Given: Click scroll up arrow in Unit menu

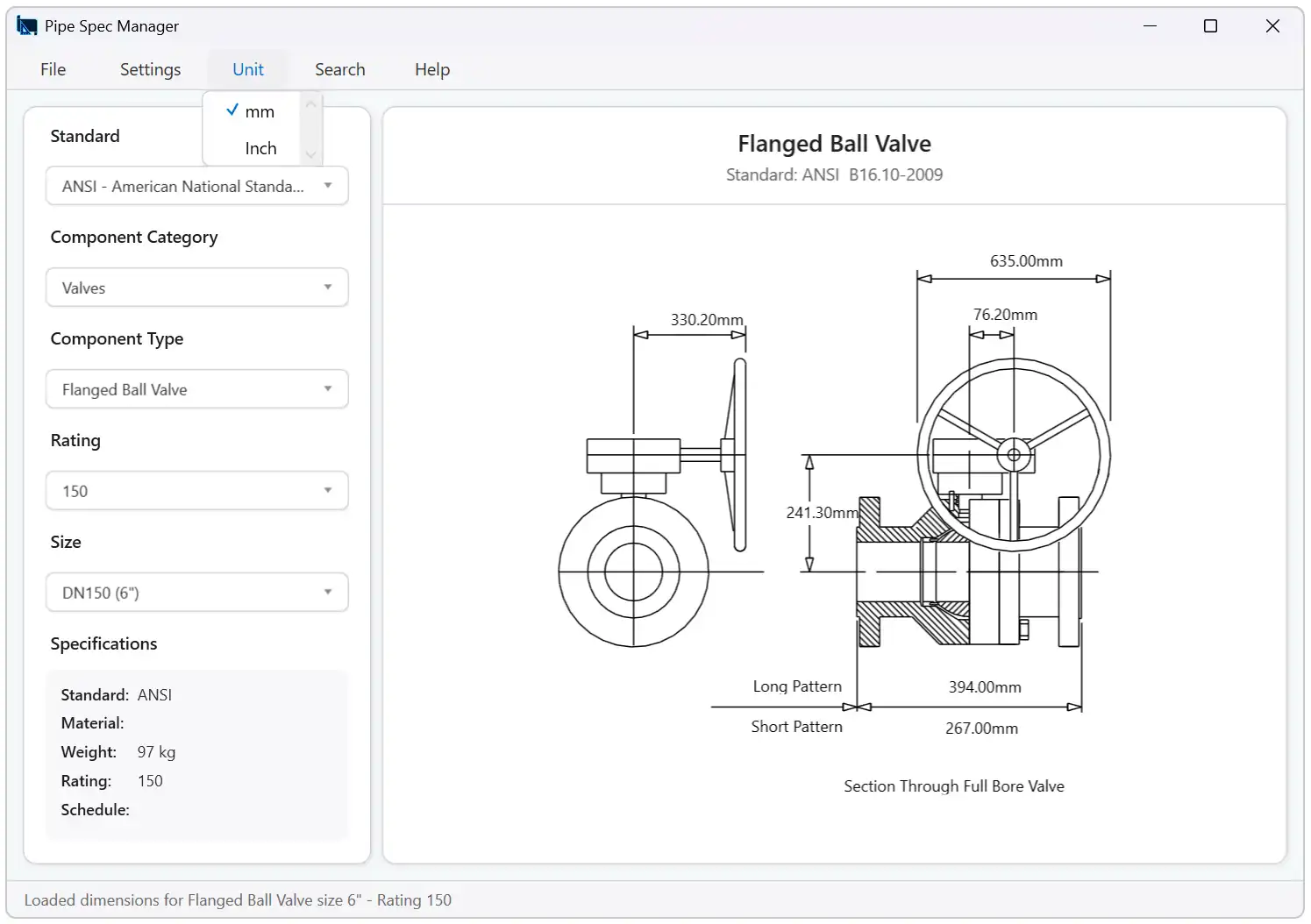Looking at the screenshot, I should click(310, 104).
